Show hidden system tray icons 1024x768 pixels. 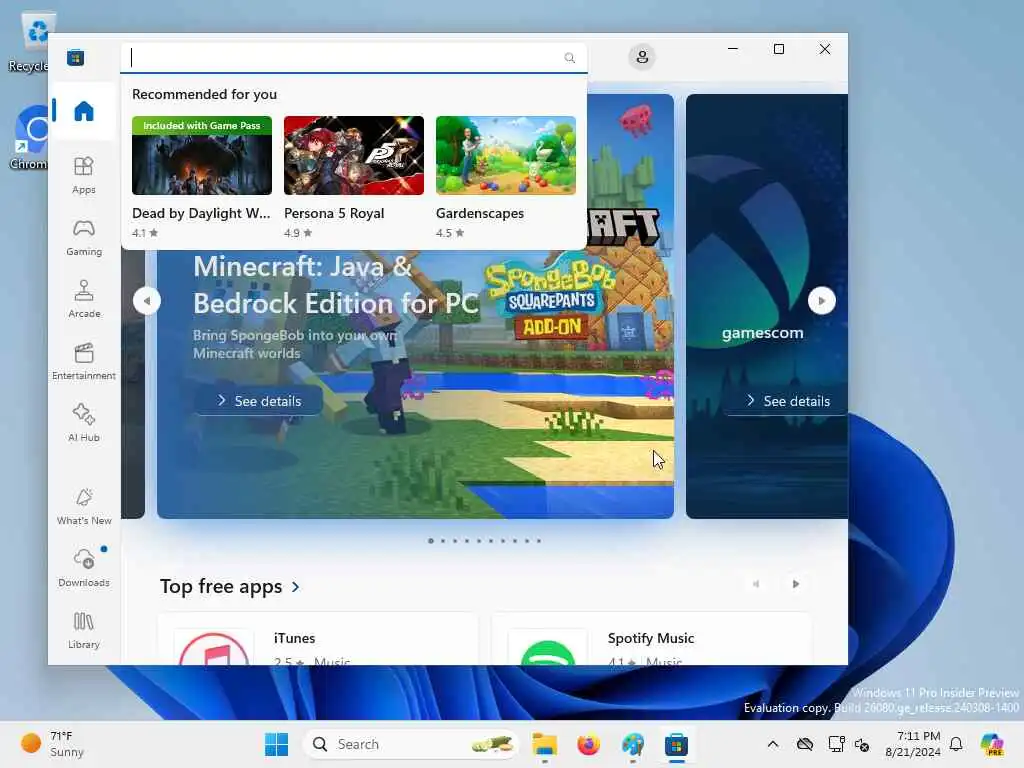773,744
